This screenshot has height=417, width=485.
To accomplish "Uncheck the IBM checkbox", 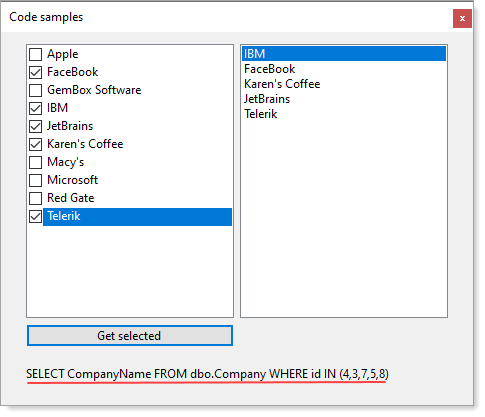I will [x=35, y=108].
